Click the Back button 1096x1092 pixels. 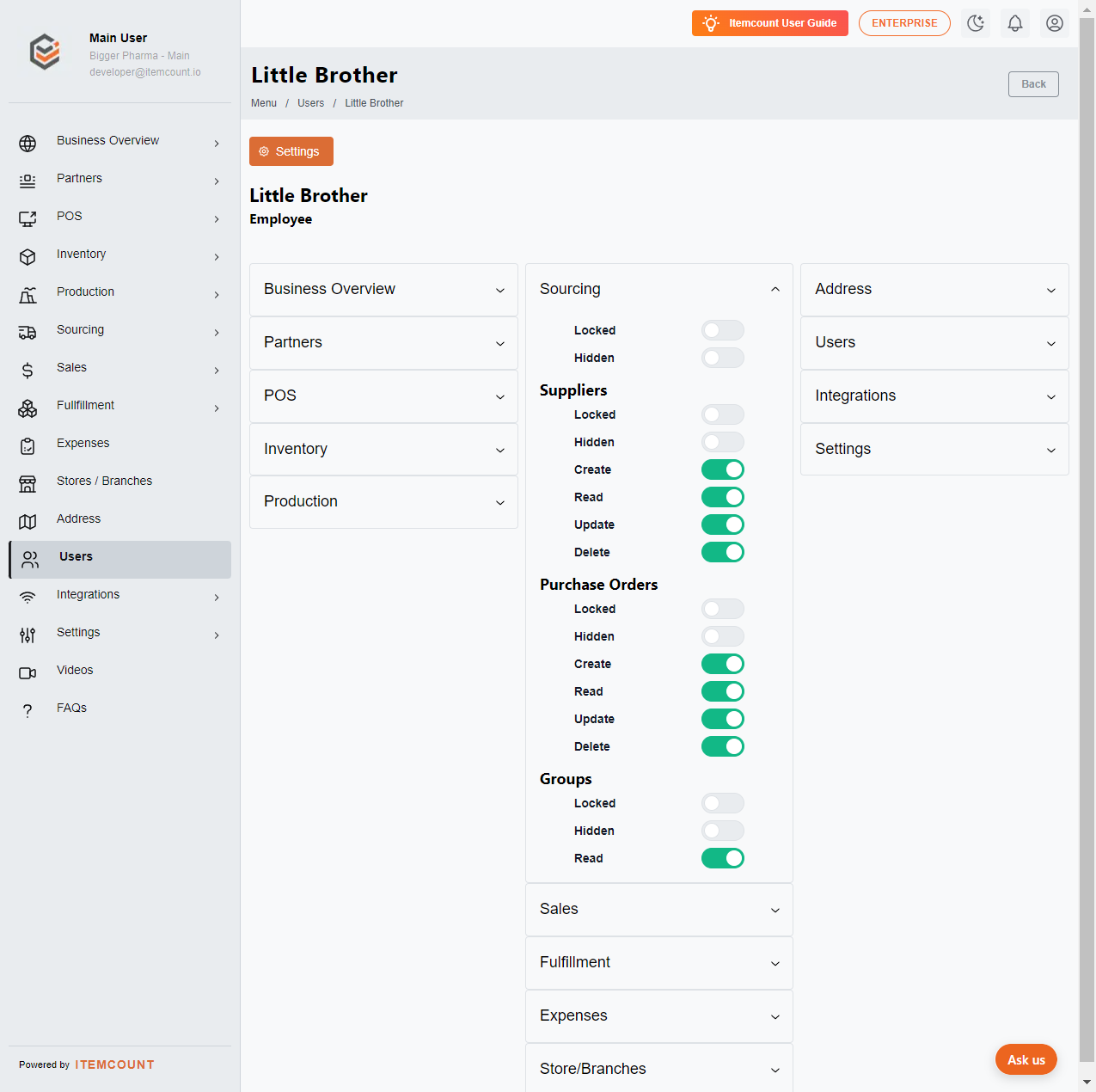click(x=1033, y=84)
